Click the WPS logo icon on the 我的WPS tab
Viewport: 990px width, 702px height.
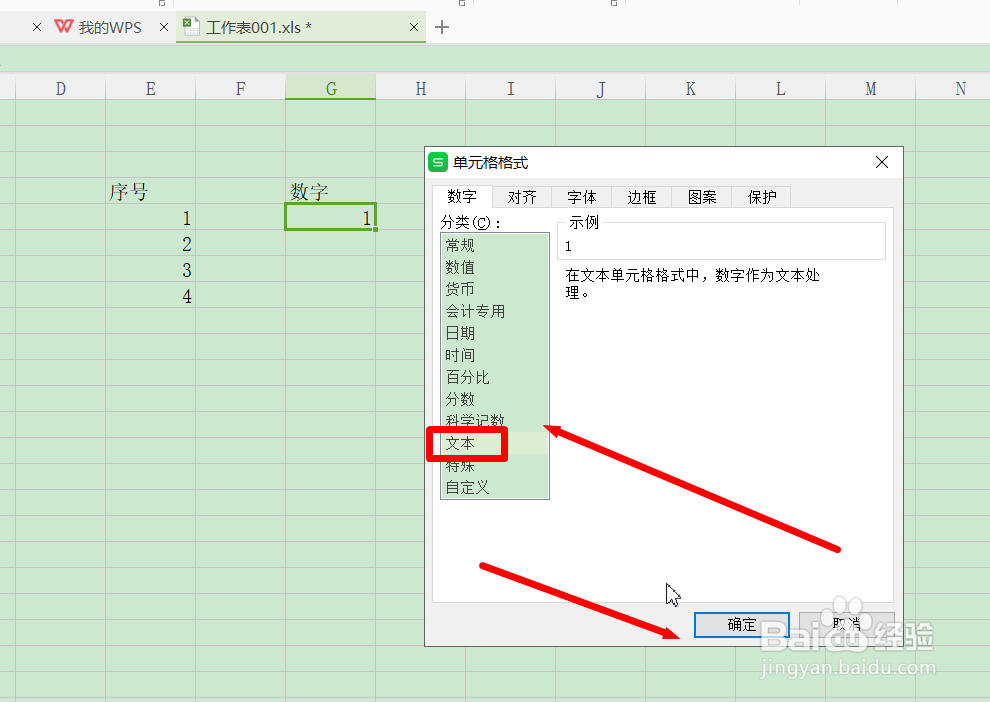pos(62,27)
